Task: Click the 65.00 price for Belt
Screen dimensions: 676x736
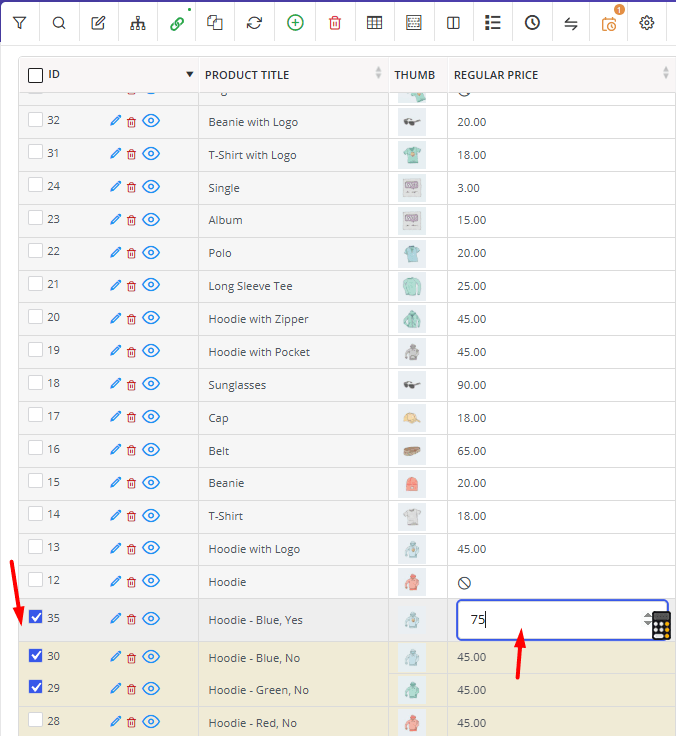Action: [471, 451]
